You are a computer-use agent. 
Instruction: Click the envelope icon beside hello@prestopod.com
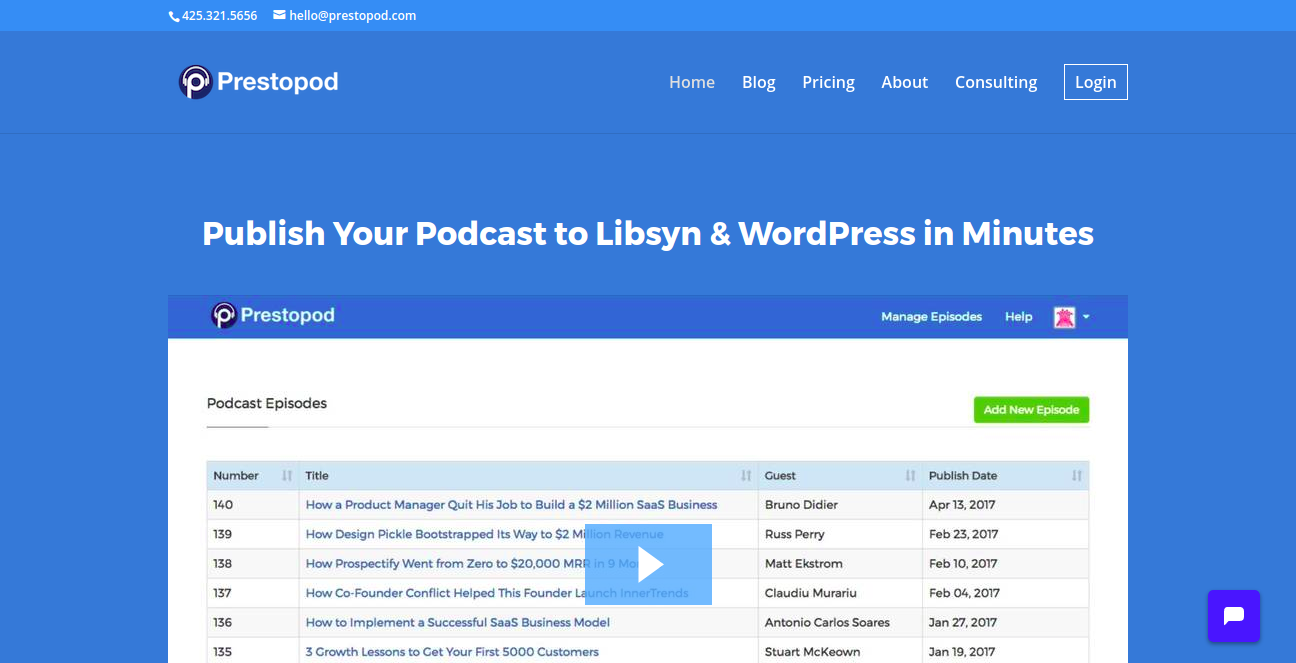pyautogui.click(x=279, y=15)
